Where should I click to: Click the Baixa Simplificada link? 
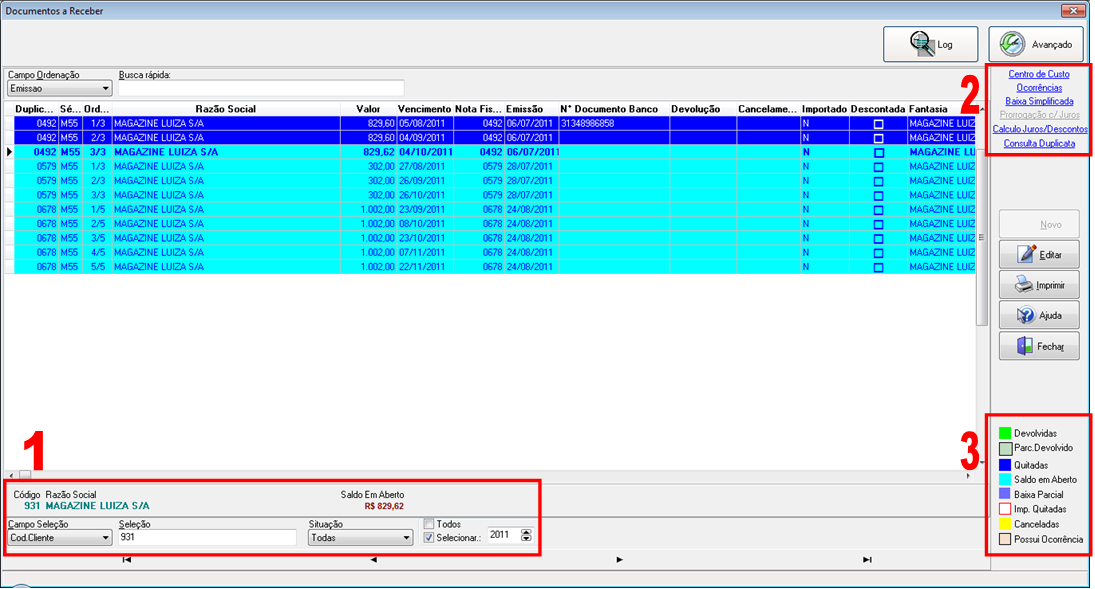tap(1039, 101)
